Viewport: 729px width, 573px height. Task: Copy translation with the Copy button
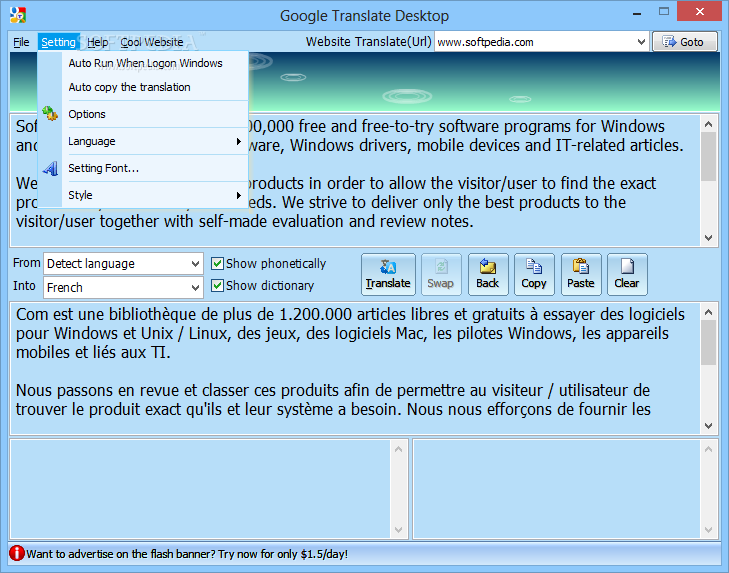pyautogui.click(x=534, y=274)
